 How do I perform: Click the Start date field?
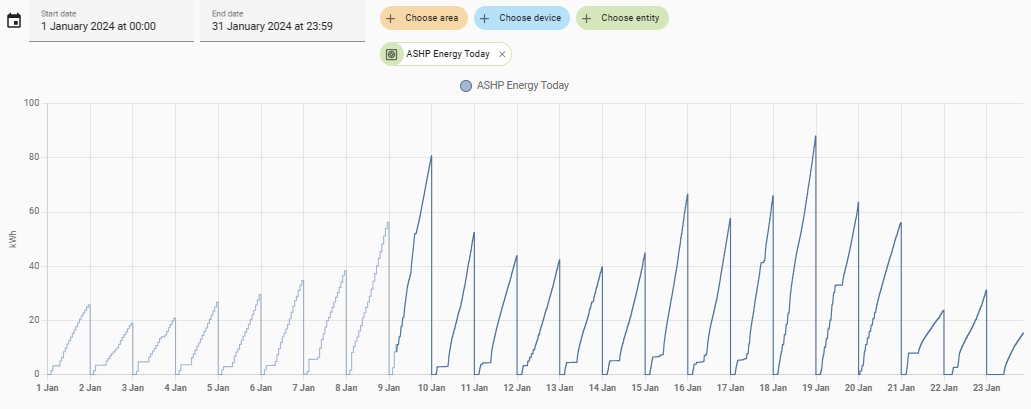coord(111,21)
